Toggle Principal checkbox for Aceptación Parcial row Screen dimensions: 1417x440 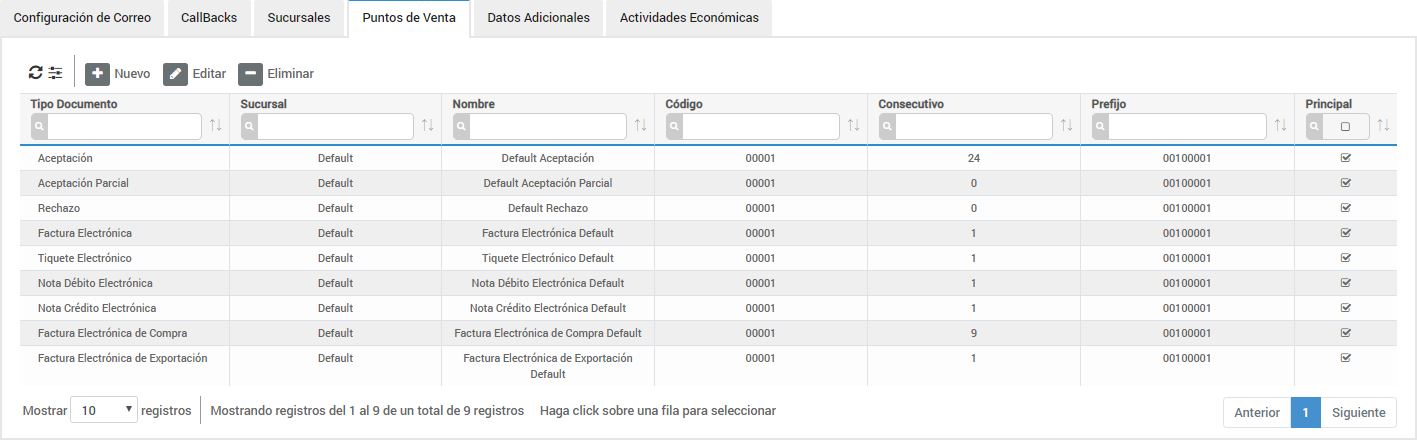1345,183
